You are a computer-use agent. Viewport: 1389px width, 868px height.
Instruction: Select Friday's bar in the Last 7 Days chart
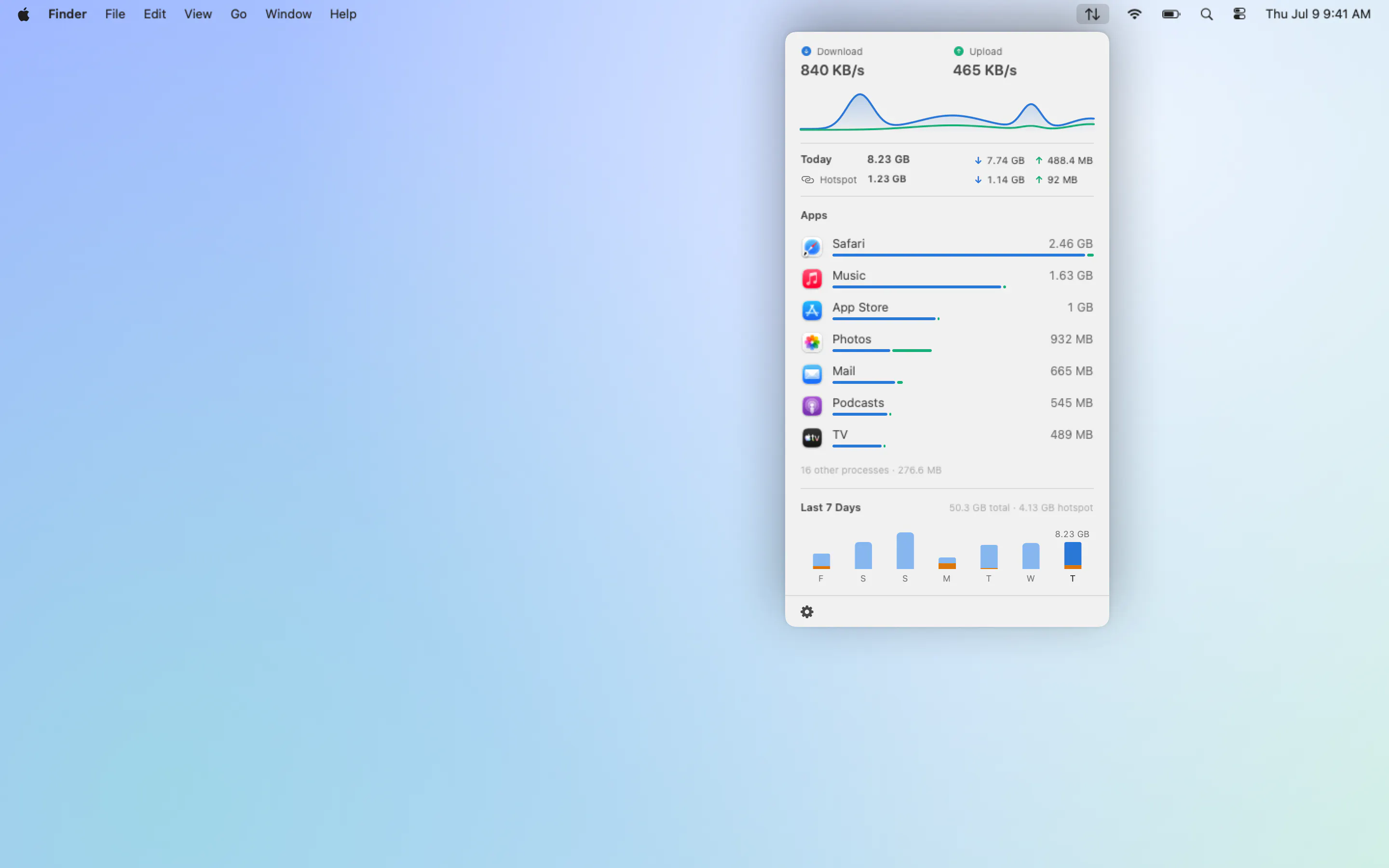coord(821,561)
